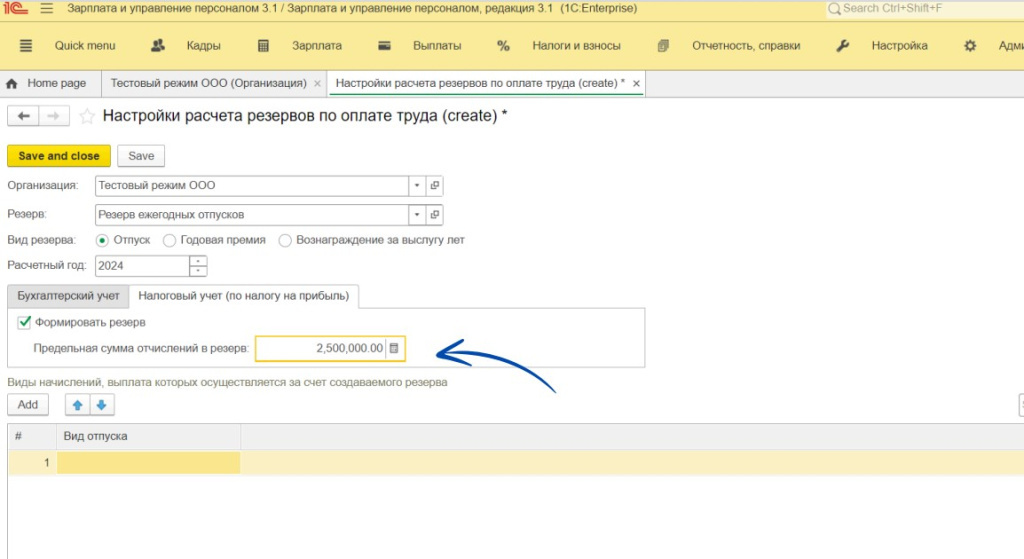Screen dimensions: 1024x559
Task: Select the Отпуск radio button
Action: pyautogui.click(x=102, y=240)
